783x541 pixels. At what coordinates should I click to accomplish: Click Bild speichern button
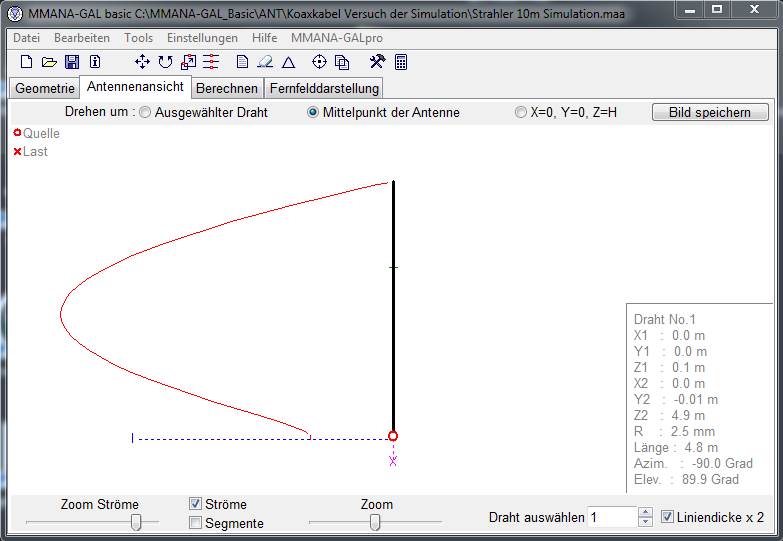710,112
